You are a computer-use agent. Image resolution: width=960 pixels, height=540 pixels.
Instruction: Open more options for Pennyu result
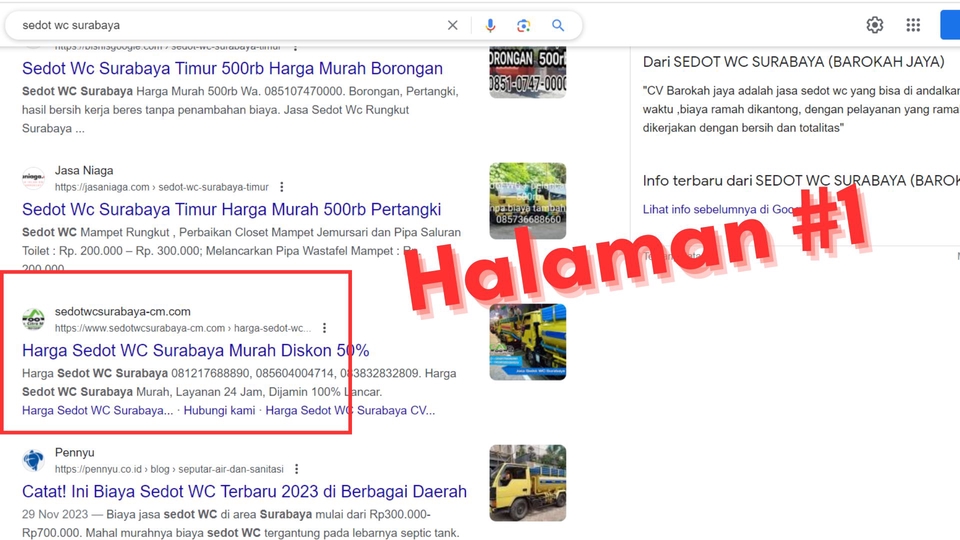(296, 468)
